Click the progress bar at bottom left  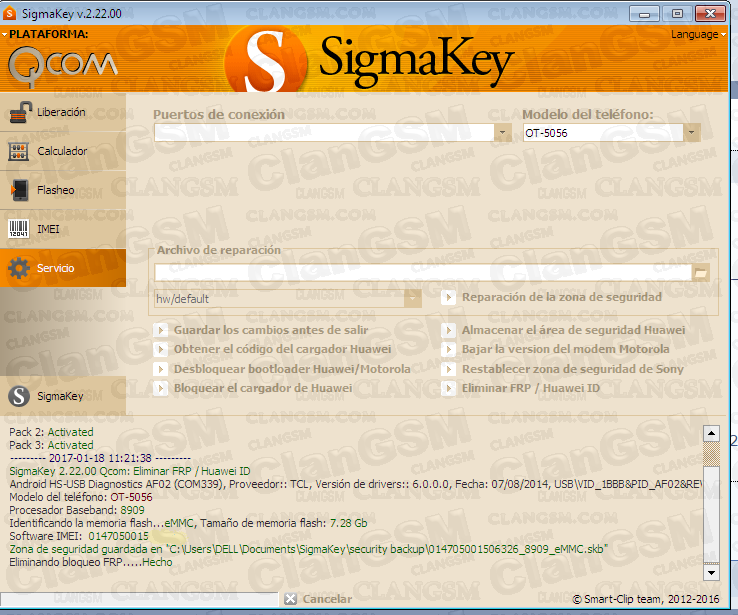point(139,599)
